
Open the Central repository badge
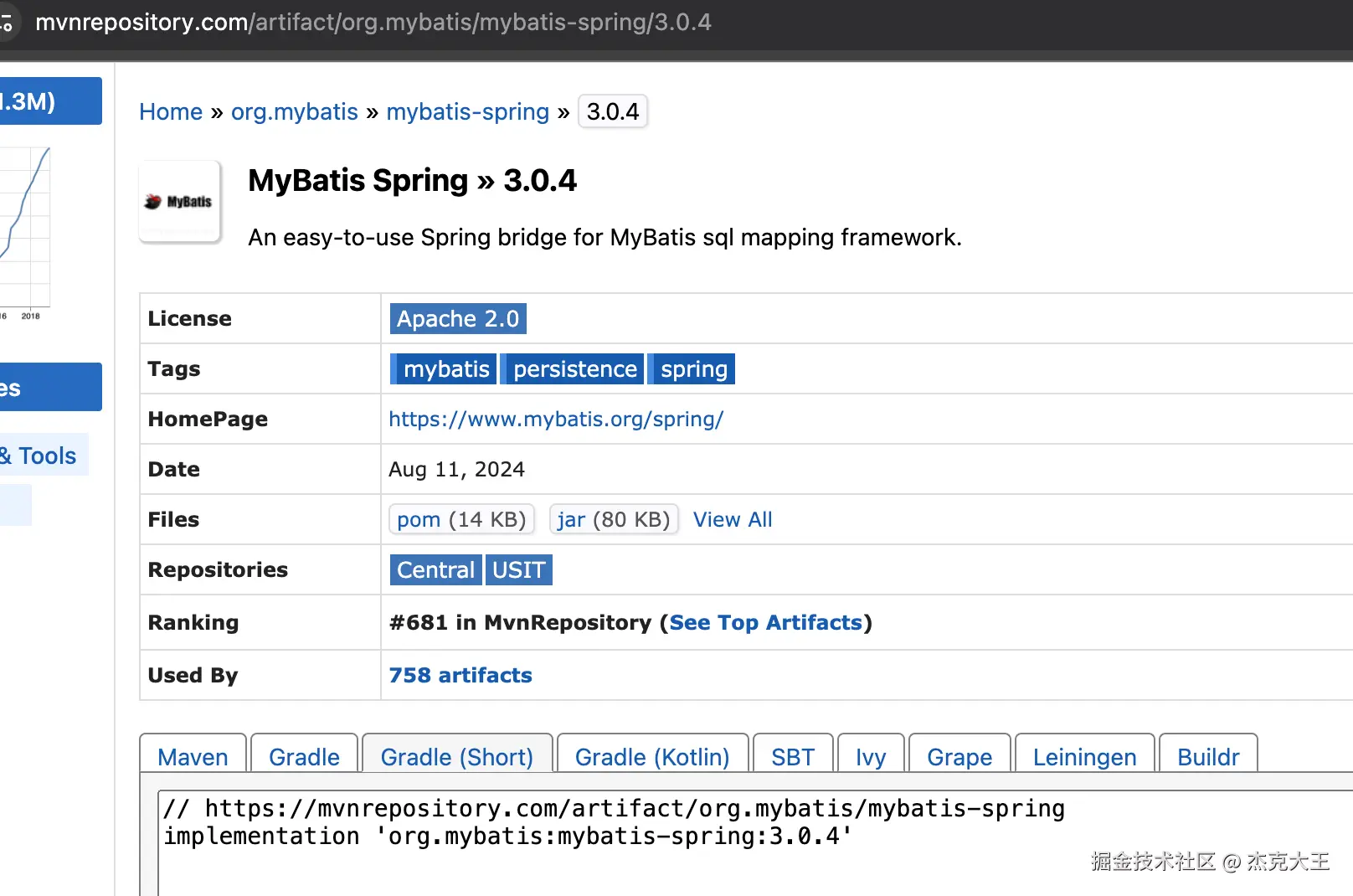coord(435,570)
